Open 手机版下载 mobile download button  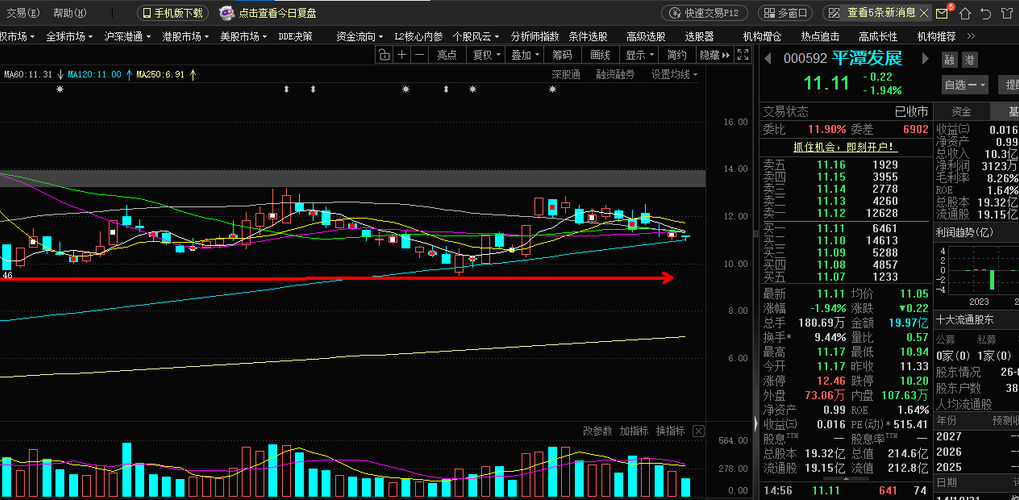coord(172,12)
